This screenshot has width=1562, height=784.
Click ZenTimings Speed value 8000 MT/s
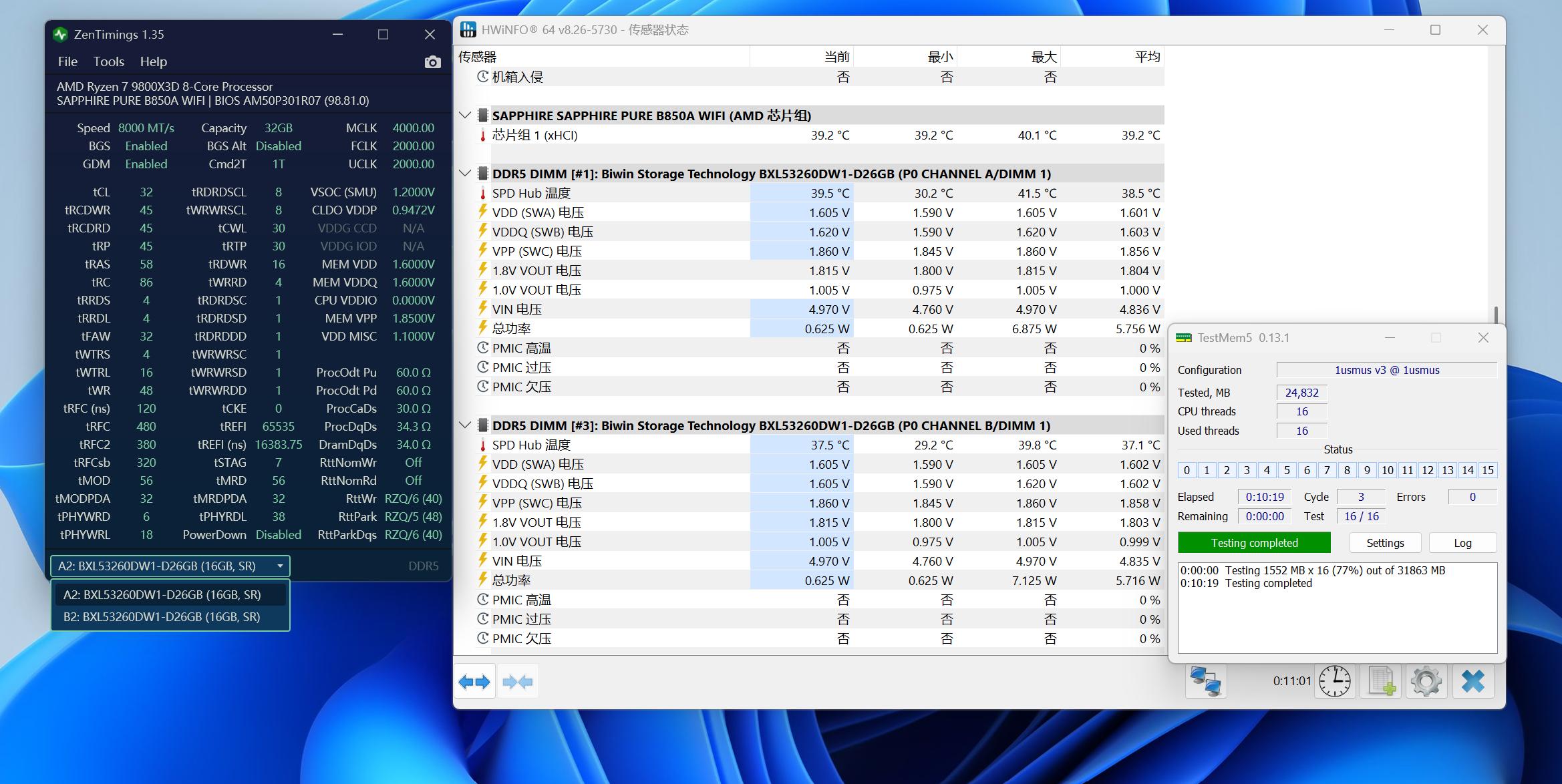(x=146, y=128)
